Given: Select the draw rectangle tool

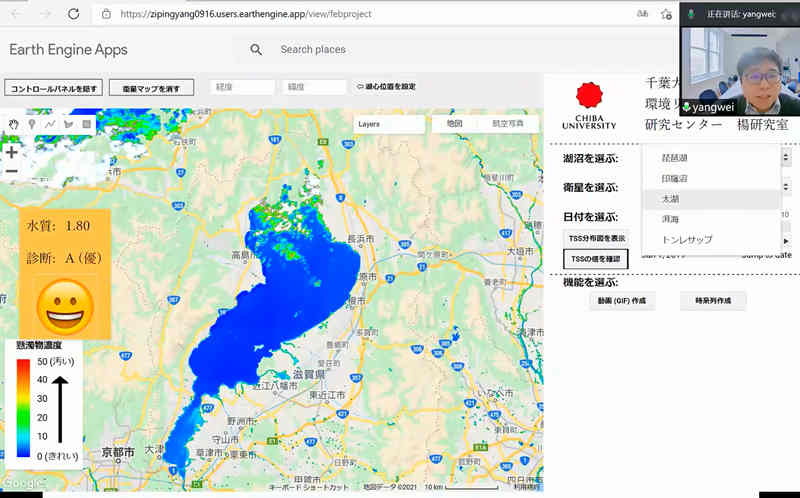Looking at the screenshot, I should pos(87,124).
